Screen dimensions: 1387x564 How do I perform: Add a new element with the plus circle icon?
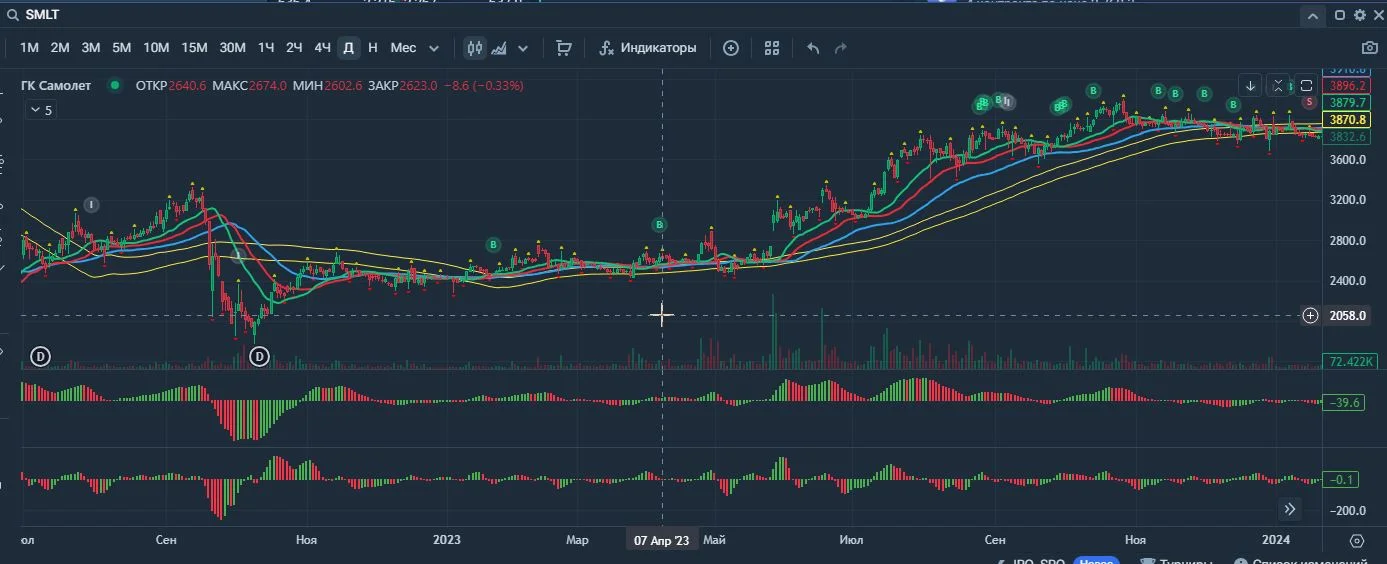point(731,48)
